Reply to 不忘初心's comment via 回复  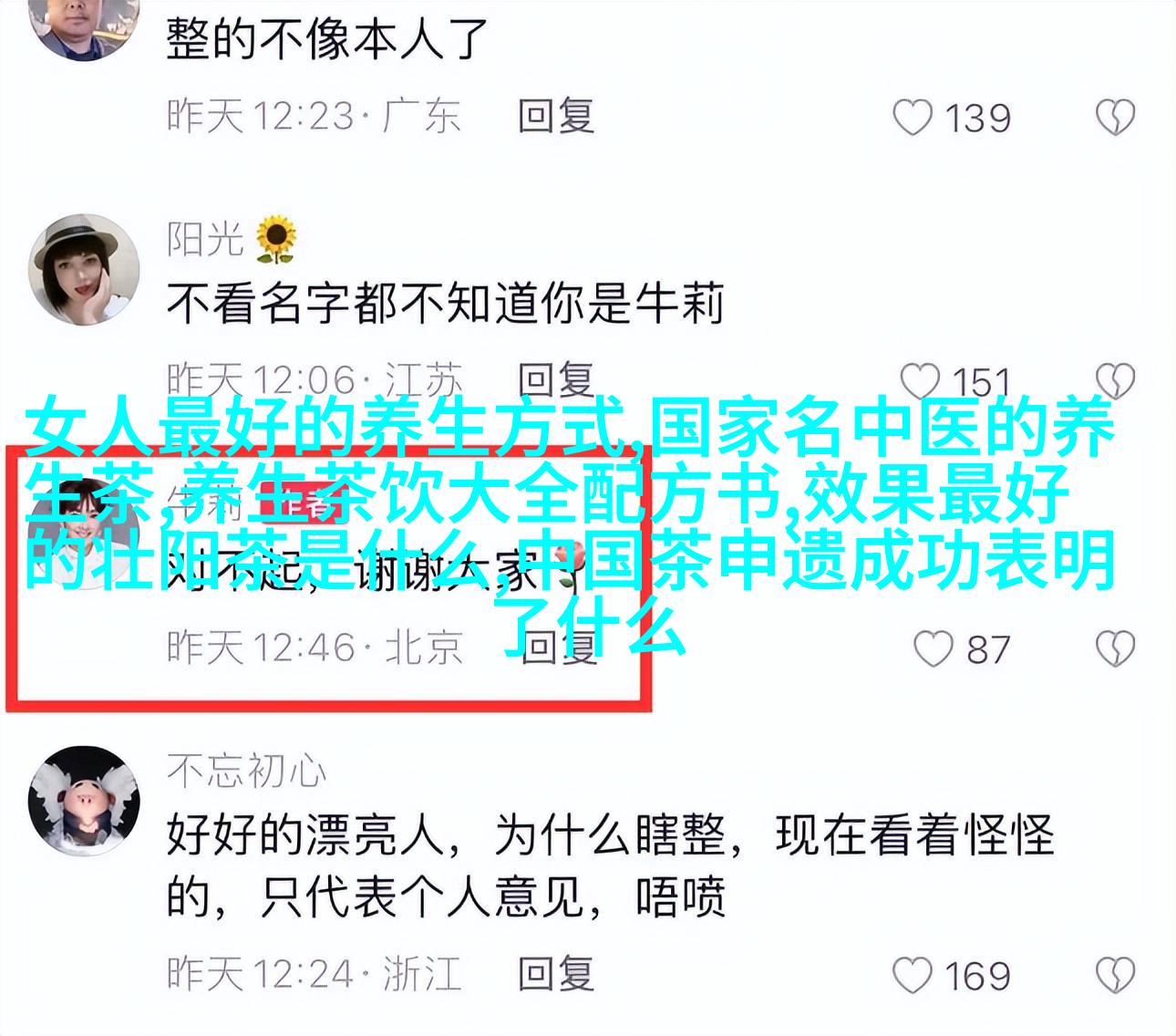[556, 973]
